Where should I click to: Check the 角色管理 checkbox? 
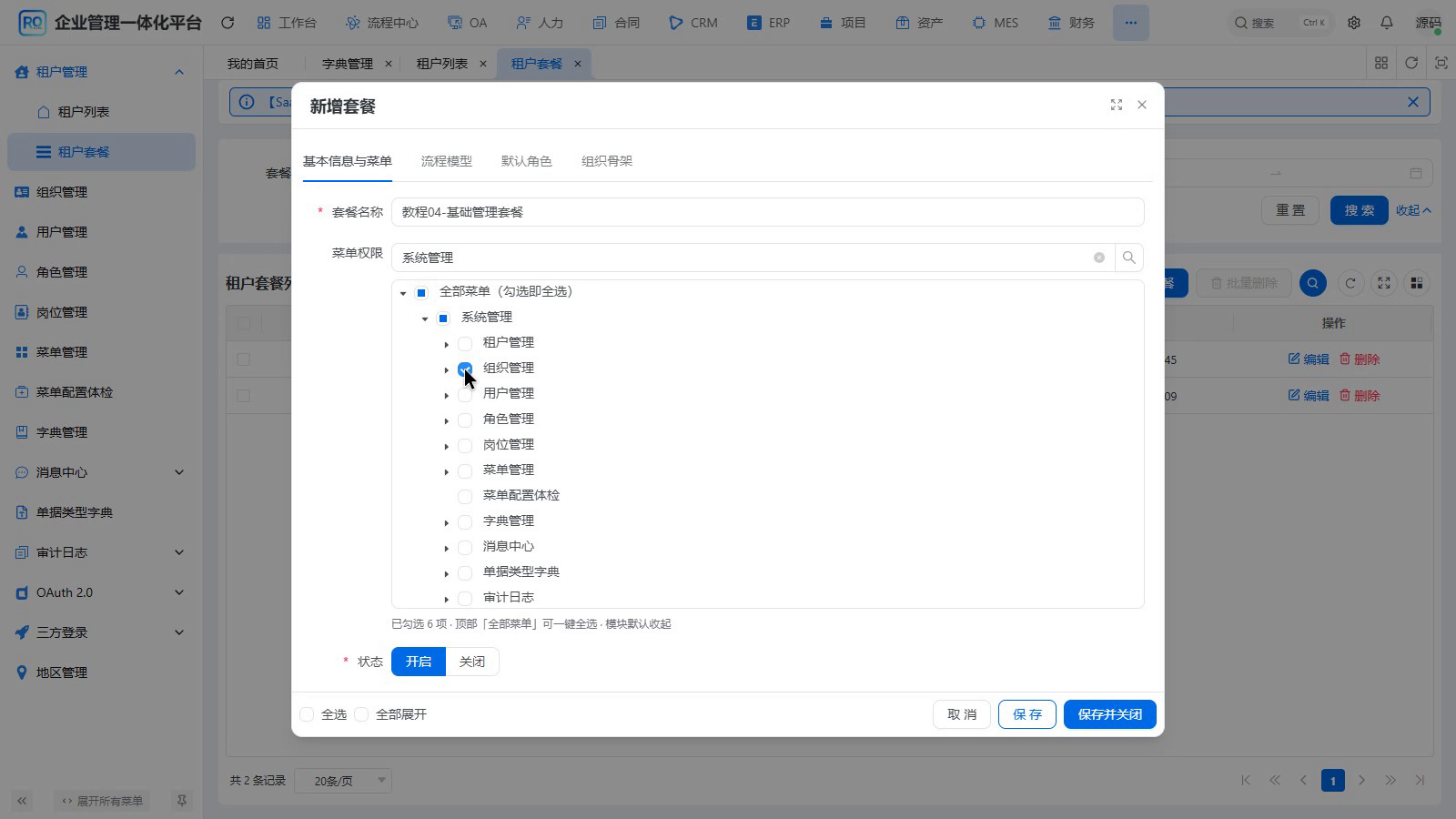pos(465,420)
